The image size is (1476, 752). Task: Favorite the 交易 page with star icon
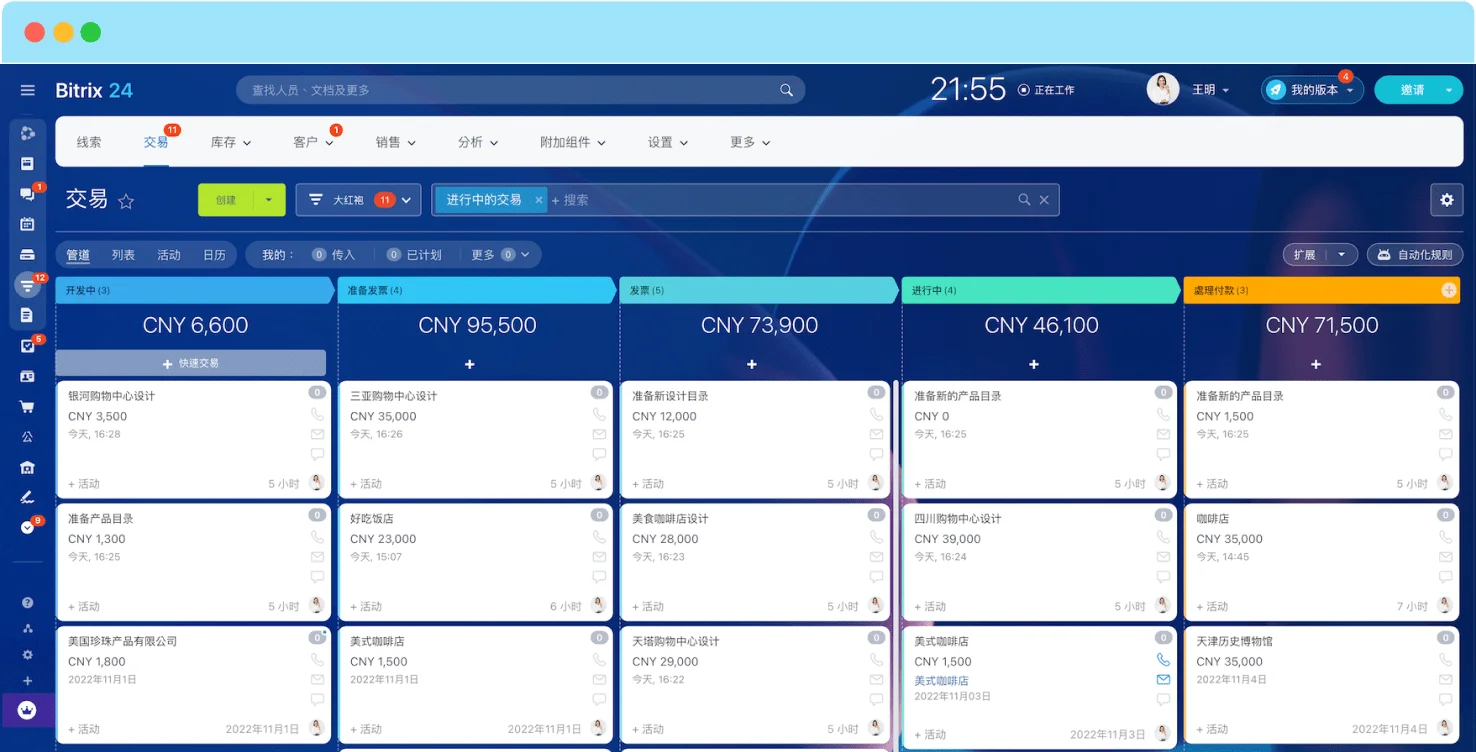(126, 201)
